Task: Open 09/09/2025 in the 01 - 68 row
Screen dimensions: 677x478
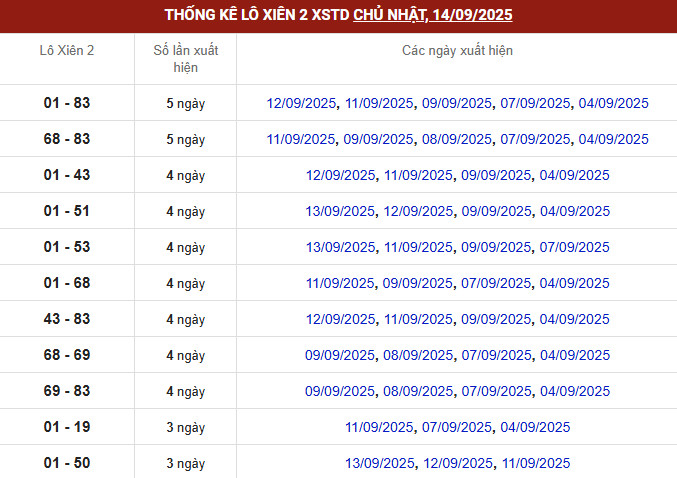Action: (x=418, y=283)
